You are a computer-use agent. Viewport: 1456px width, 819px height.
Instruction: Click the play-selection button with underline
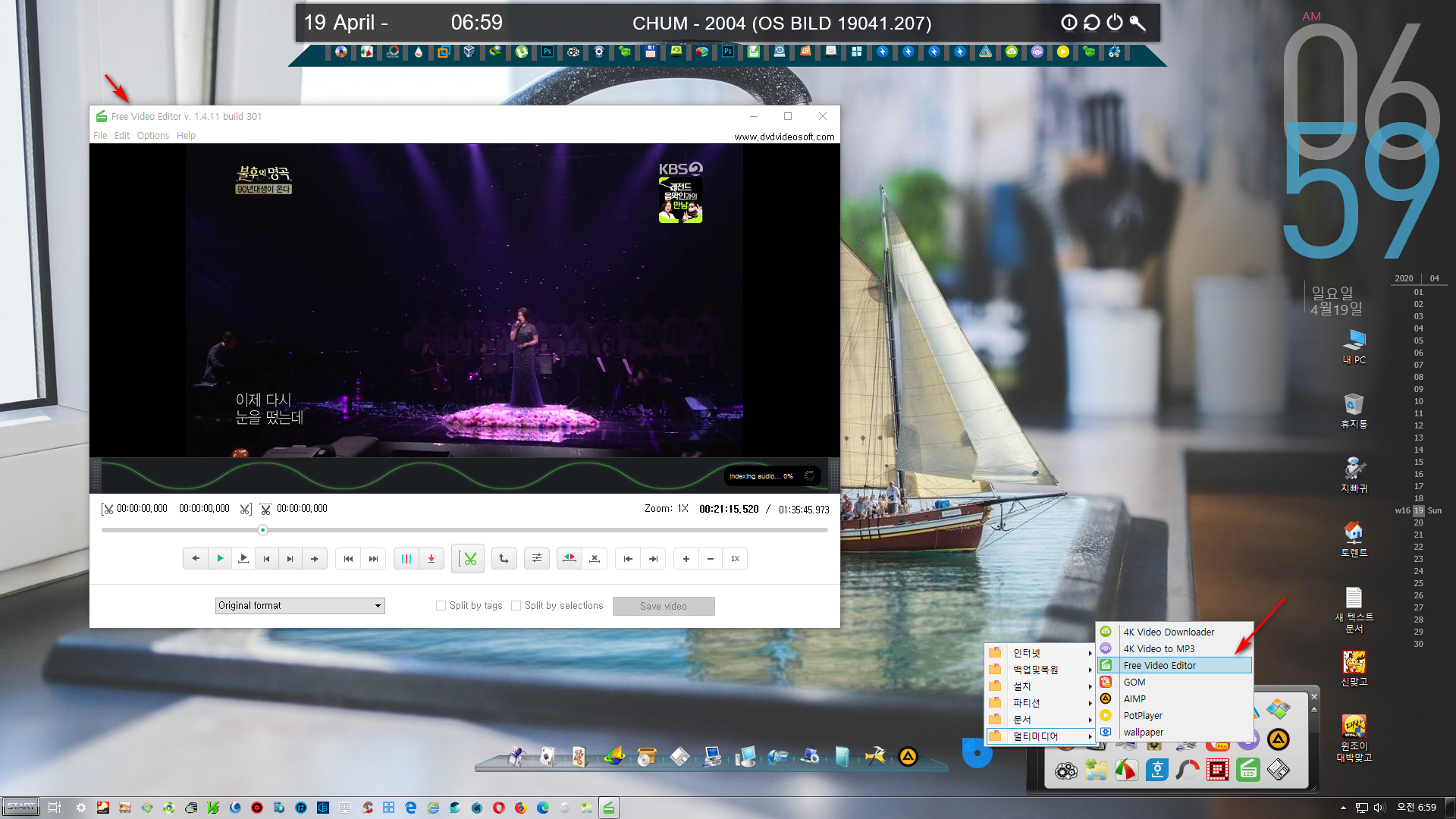[243, 559]
